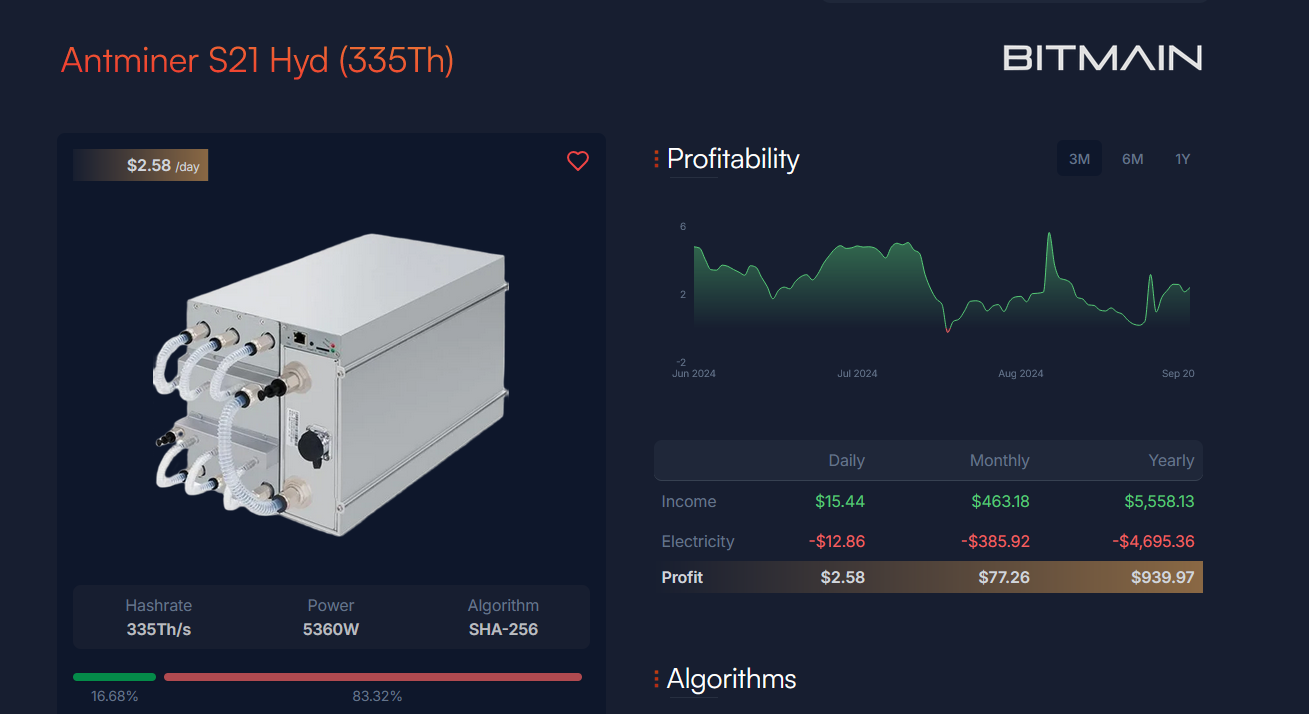Click the monthly income value $463.18

click(1000, 502)
